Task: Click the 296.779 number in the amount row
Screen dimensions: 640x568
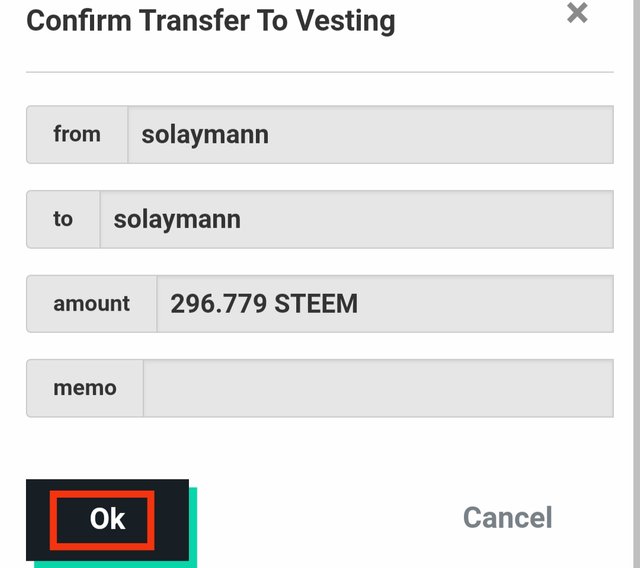Action: [x=218, y=304]
